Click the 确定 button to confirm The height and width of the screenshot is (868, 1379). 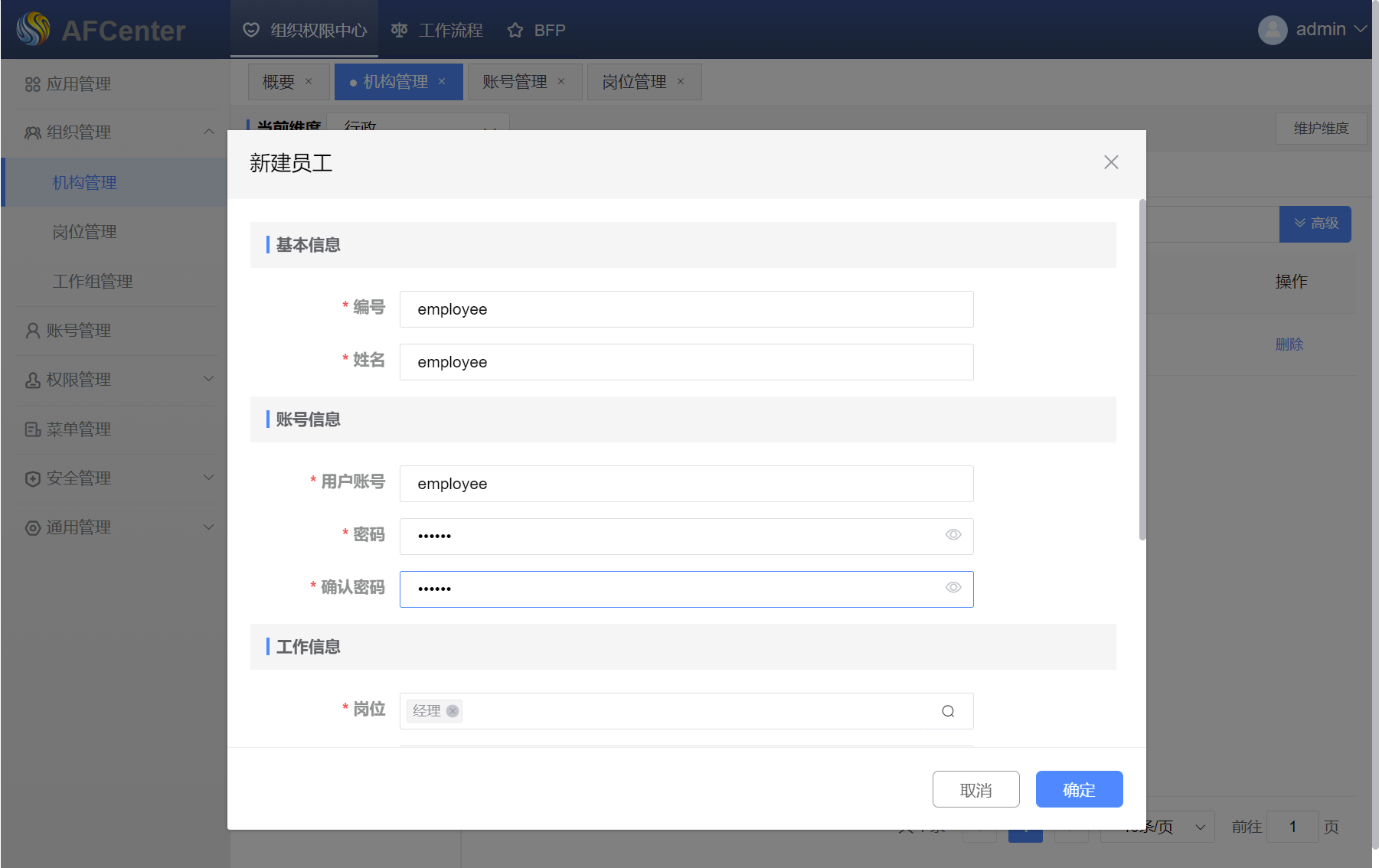(x=1079, y=789)
